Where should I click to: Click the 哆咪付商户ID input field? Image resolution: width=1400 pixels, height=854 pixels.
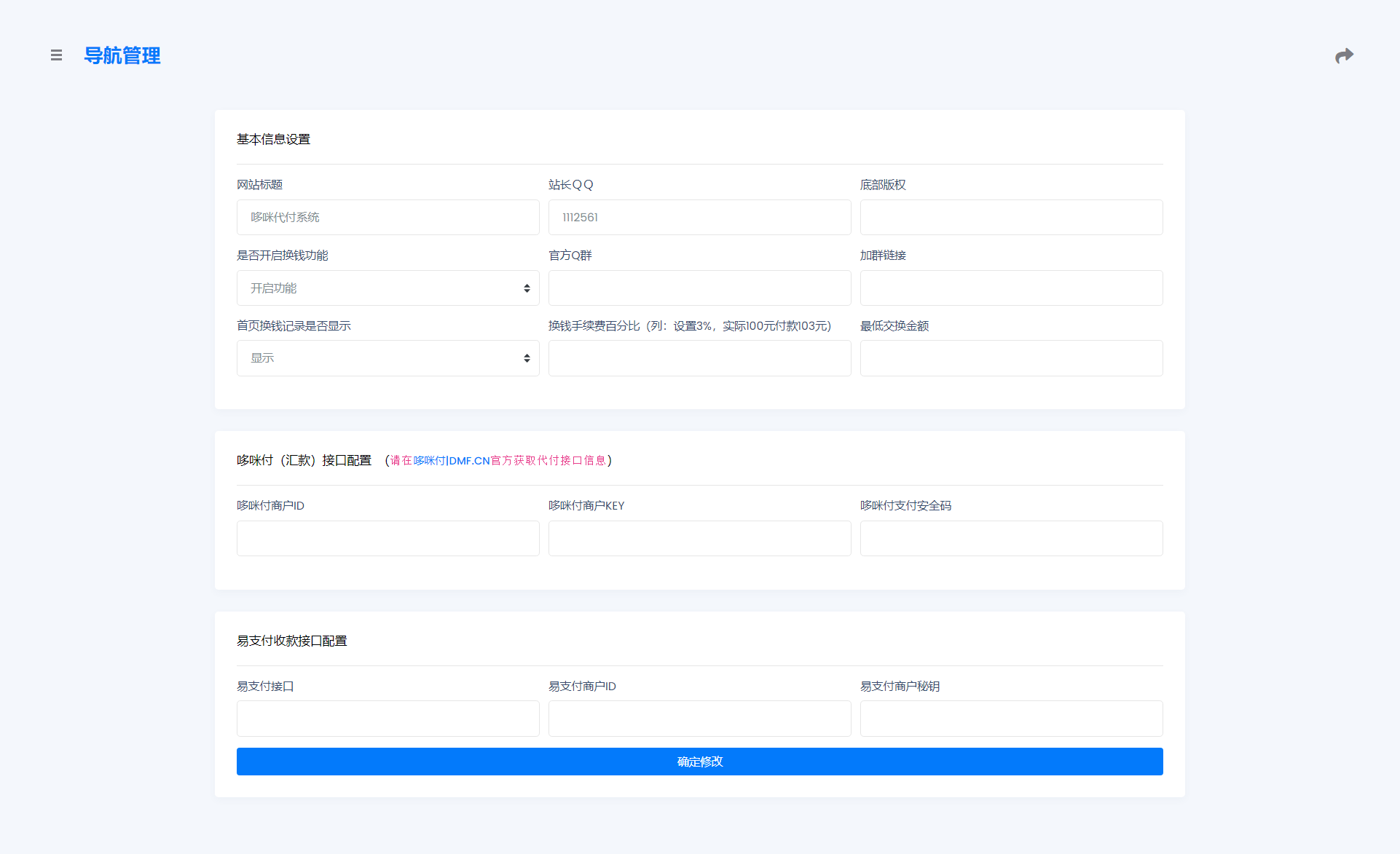pyautogui.click(x=388, y=539)
